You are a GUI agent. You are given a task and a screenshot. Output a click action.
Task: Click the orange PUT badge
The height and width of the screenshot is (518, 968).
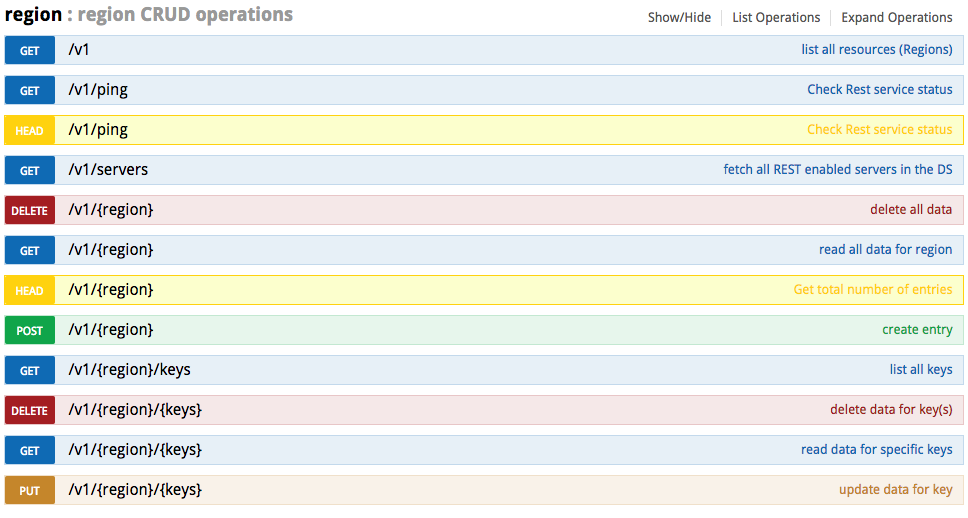pyautogui.click(x=30, y=490)
